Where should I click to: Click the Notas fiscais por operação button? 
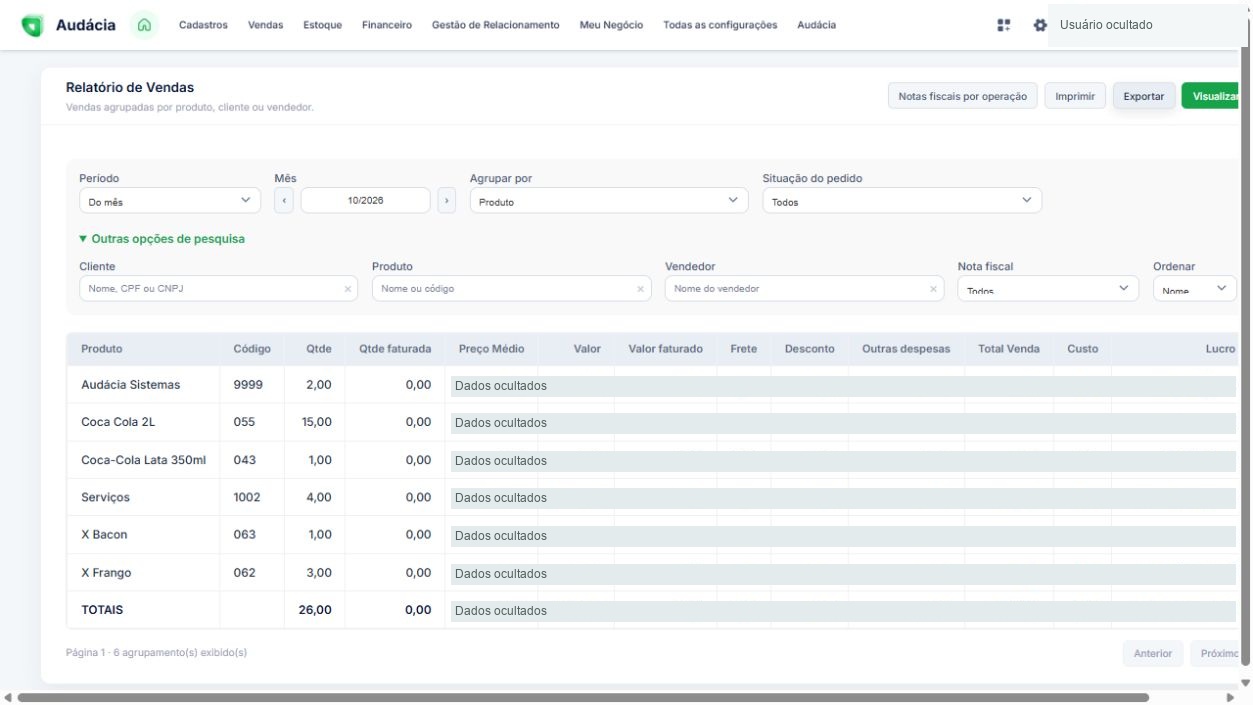click(x=963, y=96)
